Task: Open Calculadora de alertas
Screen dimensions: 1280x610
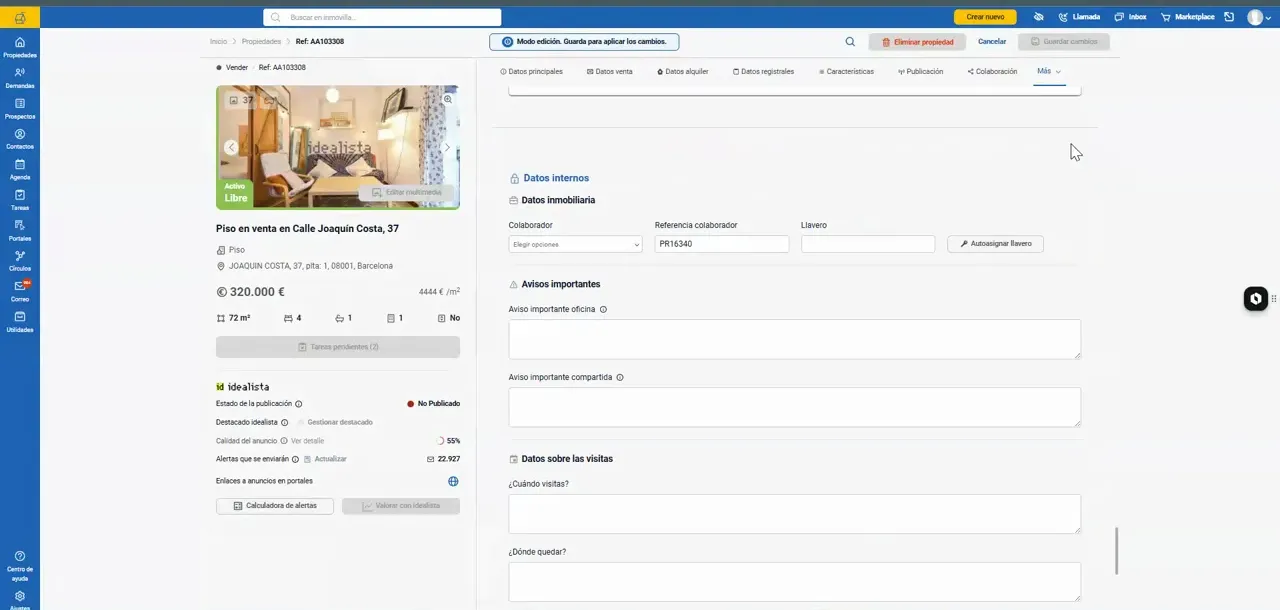Action: tap(275, 506)
